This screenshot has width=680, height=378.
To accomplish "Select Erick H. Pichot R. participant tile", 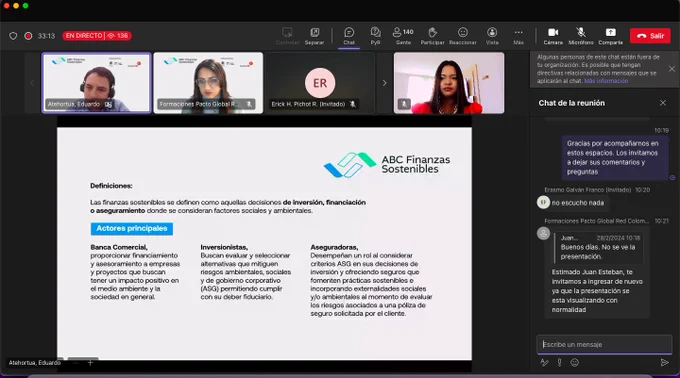I will [x=320, y=83].
